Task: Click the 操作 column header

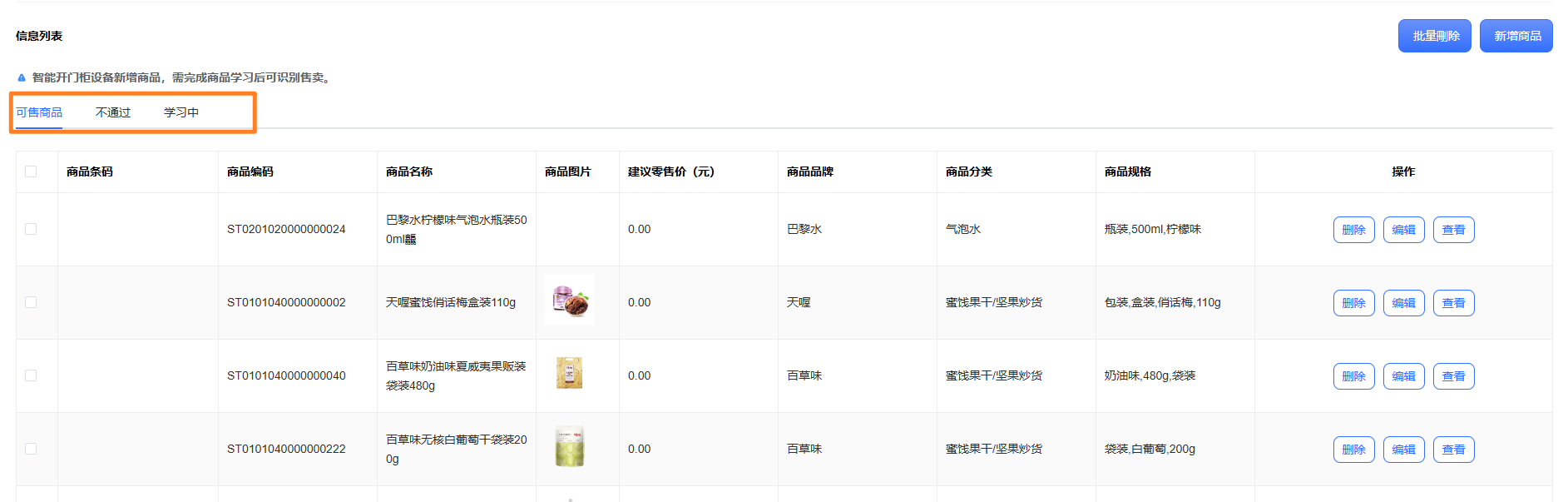Action: pos(1403,171)
